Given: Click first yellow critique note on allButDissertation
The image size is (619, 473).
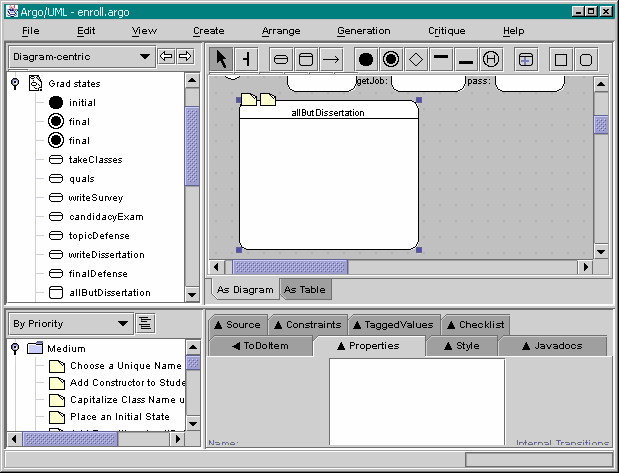Looking at the screenshot, I should (249, 99).
